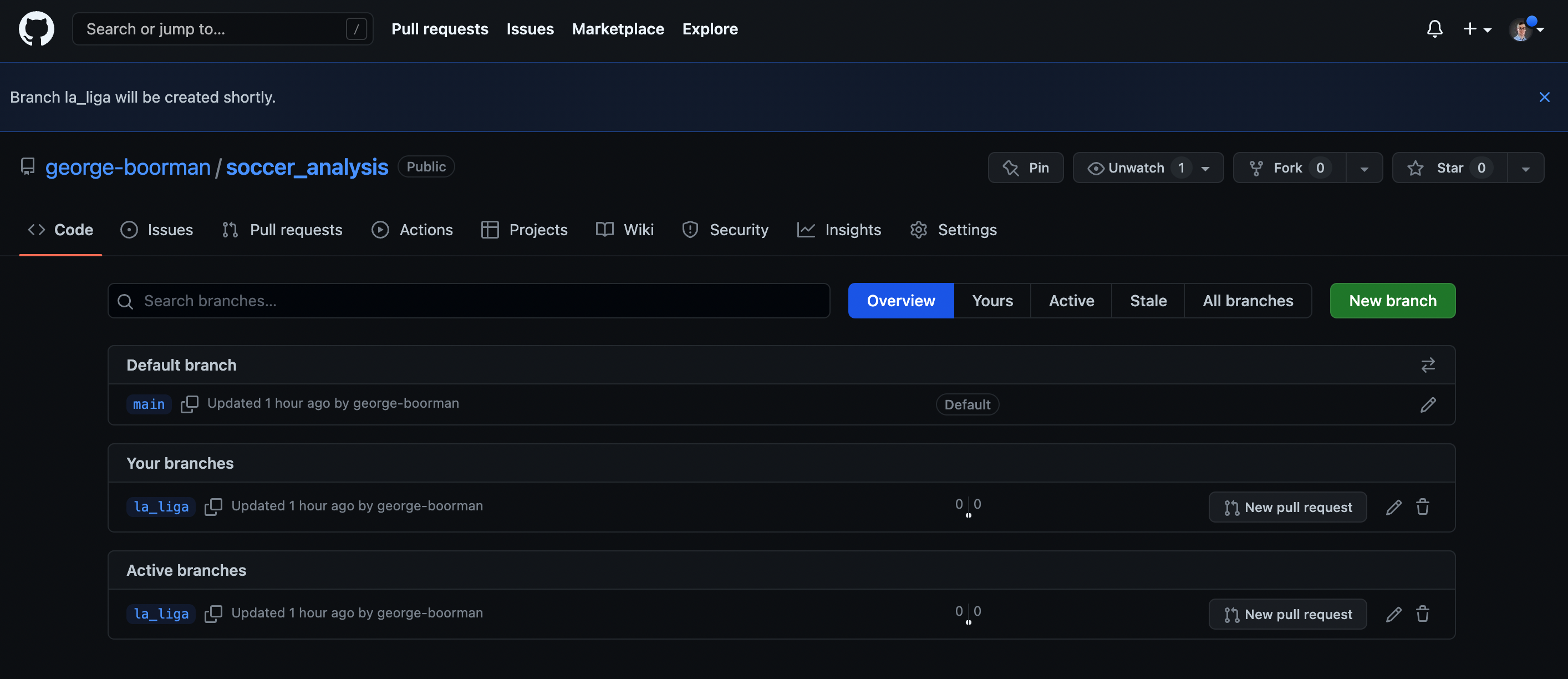Open the repository Pull requests tab
The image size is (1568, 679).
tap(282, 230)
